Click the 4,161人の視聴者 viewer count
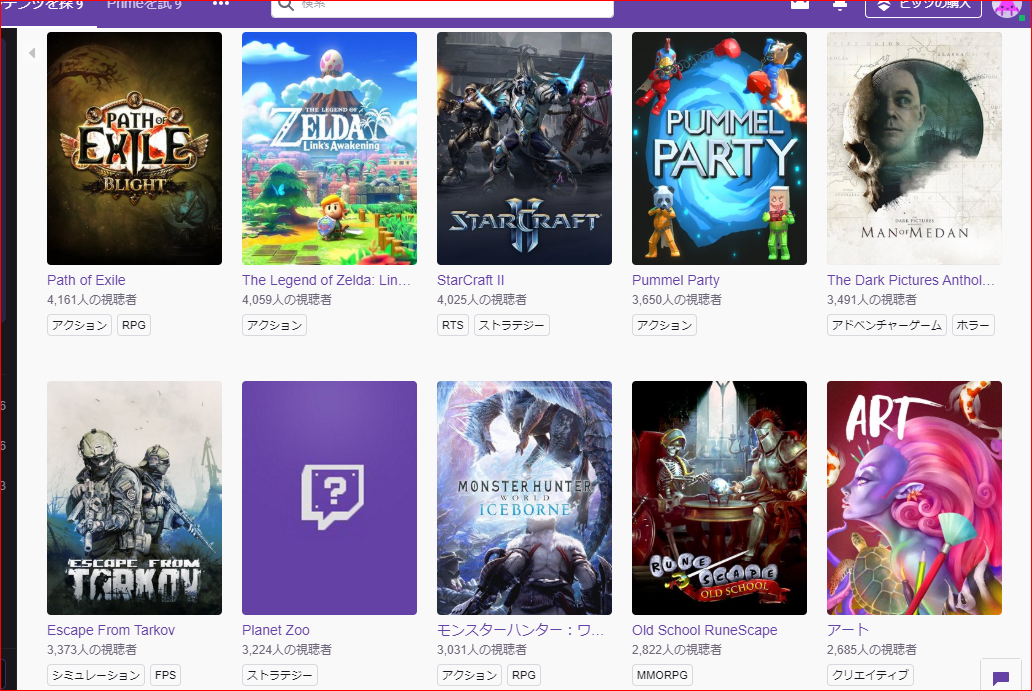 [92, 300]
